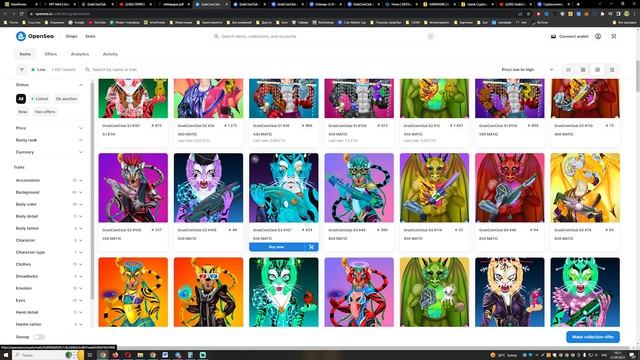Open purple-background red-haired tiger NFT thumbnail
The width and height of the screenshot is (640, 360).
click(133, 188)
